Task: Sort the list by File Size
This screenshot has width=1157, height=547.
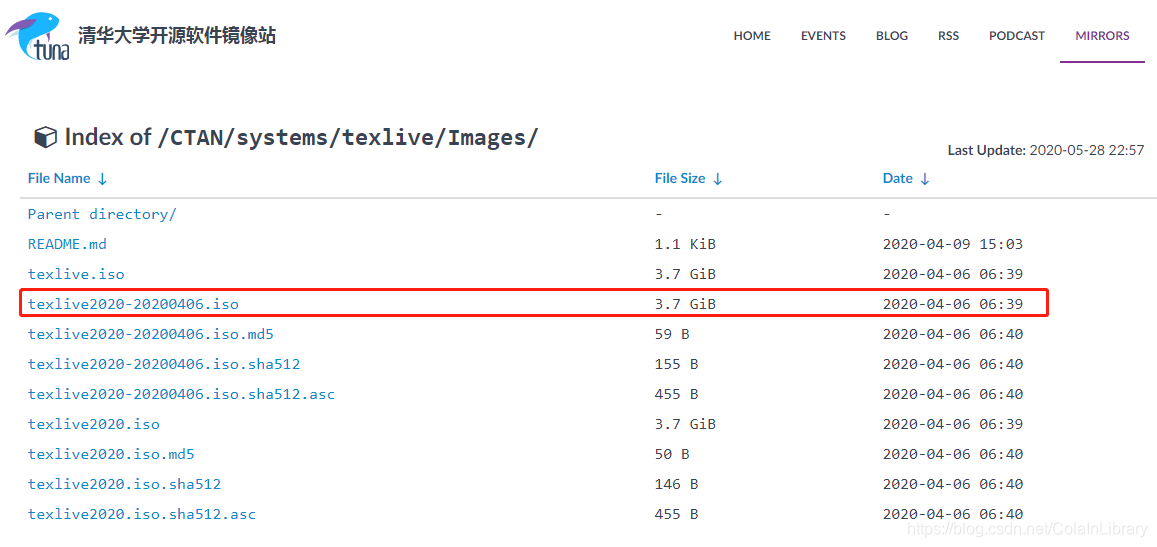Action: tap(688, 179)
